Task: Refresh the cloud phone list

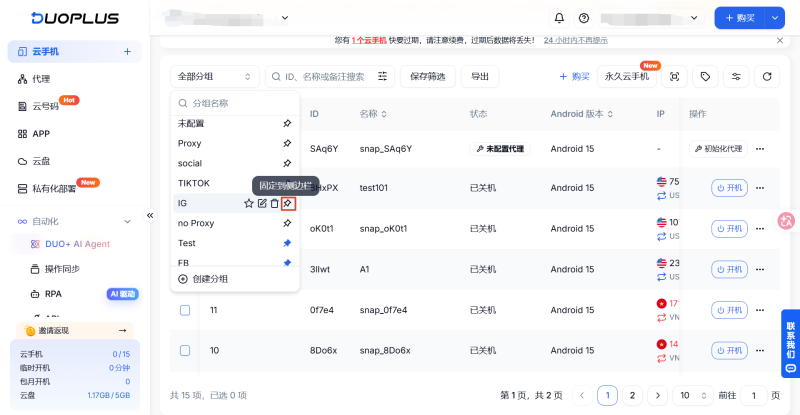Action: coord(767,77)
